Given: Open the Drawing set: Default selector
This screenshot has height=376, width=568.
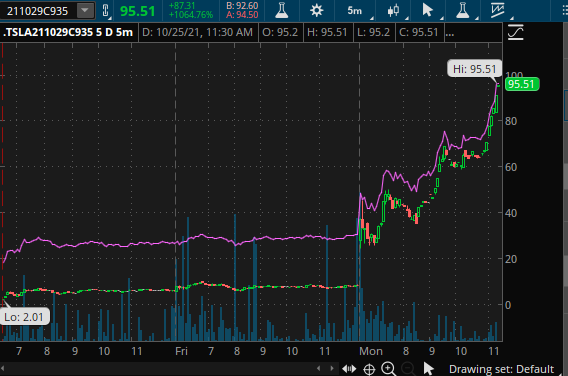Looking at the screenshot, I should (x=501, y=369).
